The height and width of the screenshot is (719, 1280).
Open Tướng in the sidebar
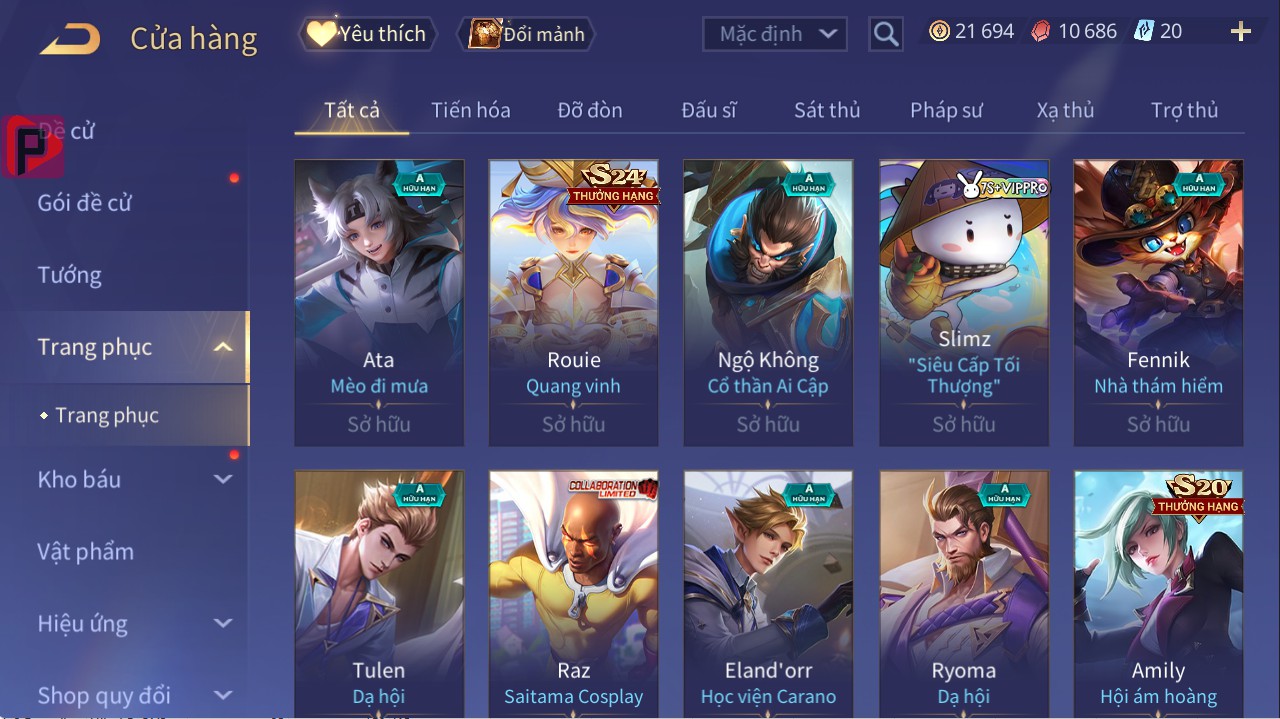(x=70, y=275)
